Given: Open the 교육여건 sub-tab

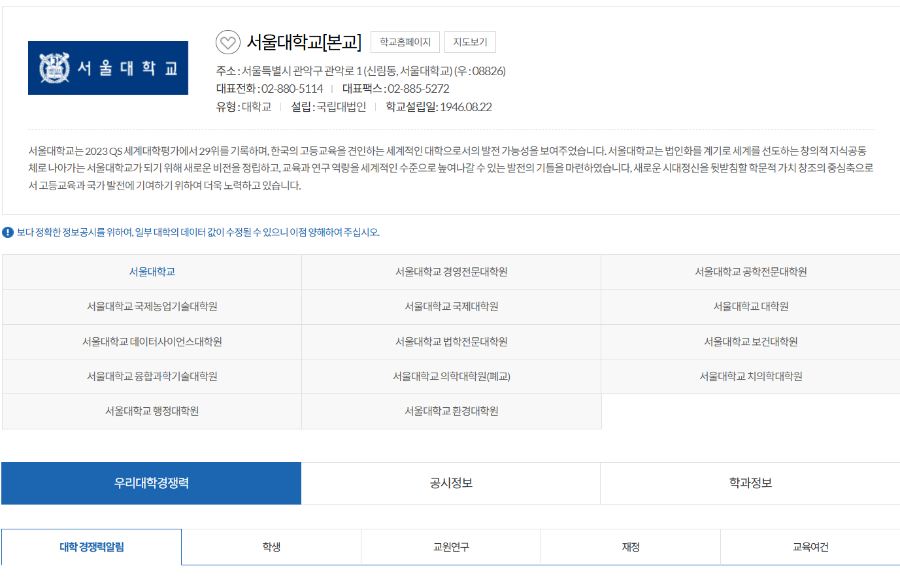Looking at the screenshot, I should pyautogui.click(x=810, y=547).
